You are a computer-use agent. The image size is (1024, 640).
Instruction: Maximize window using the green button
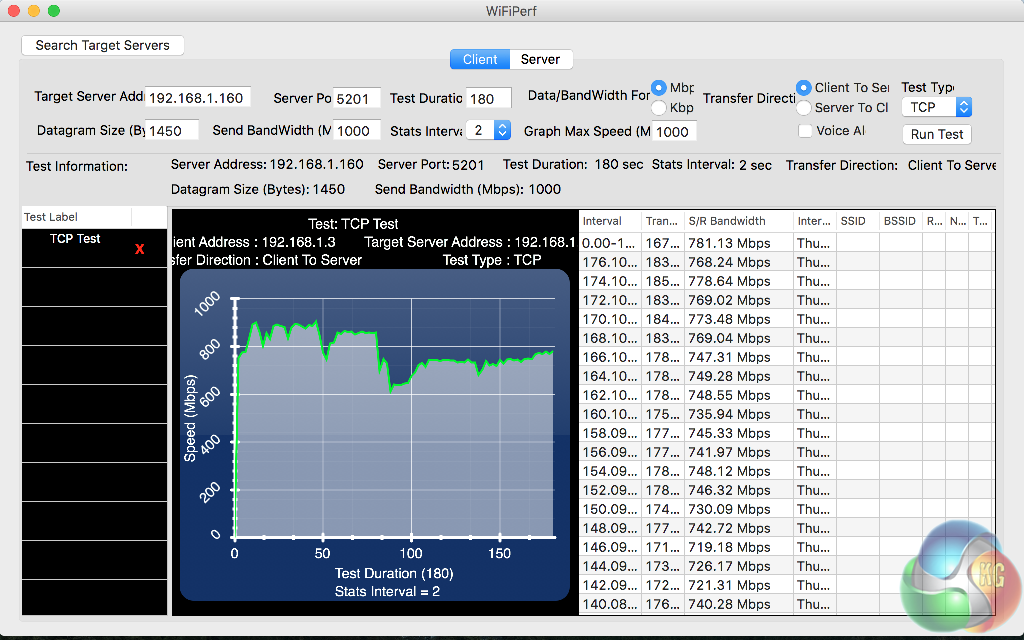[53, 11]
